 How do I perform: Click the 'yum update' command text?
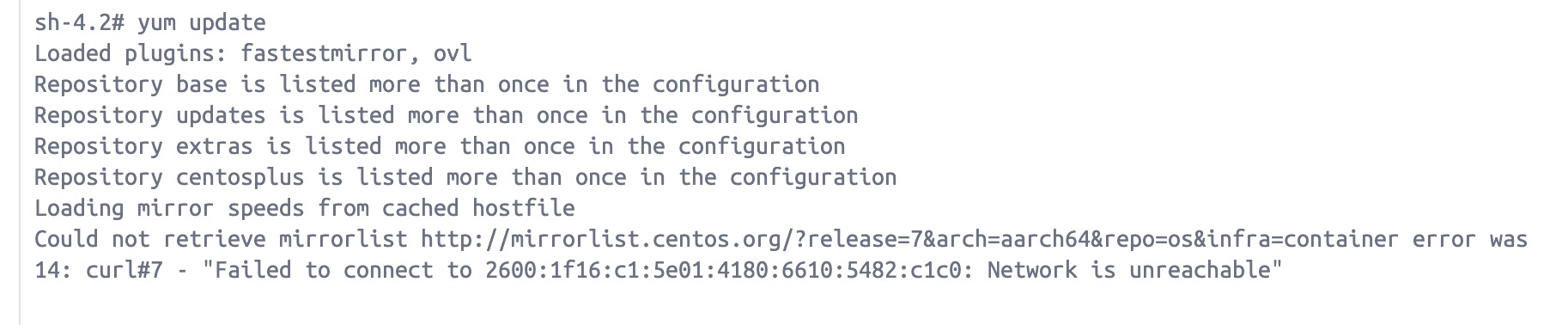[x=202, y=23]
